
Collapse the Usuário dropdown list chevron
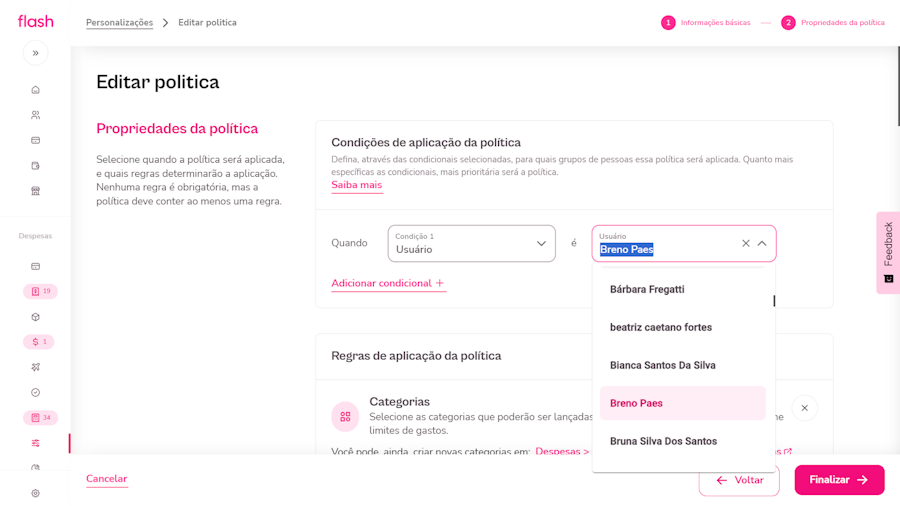(x=762, y=243)
